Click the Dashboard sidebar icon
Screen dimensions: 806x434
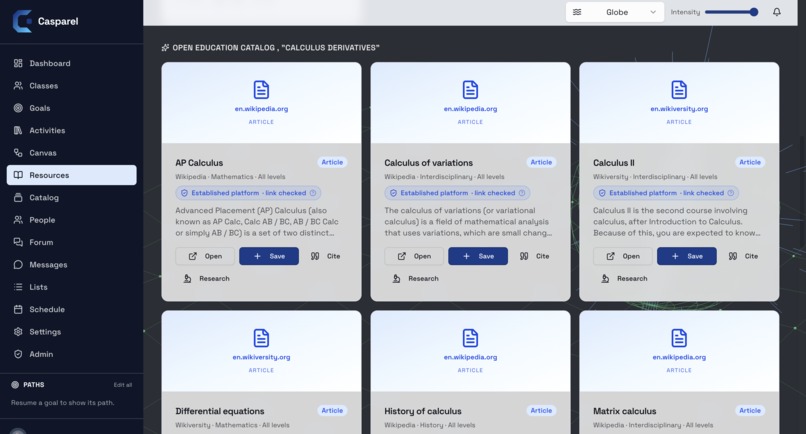pos(18,63)
